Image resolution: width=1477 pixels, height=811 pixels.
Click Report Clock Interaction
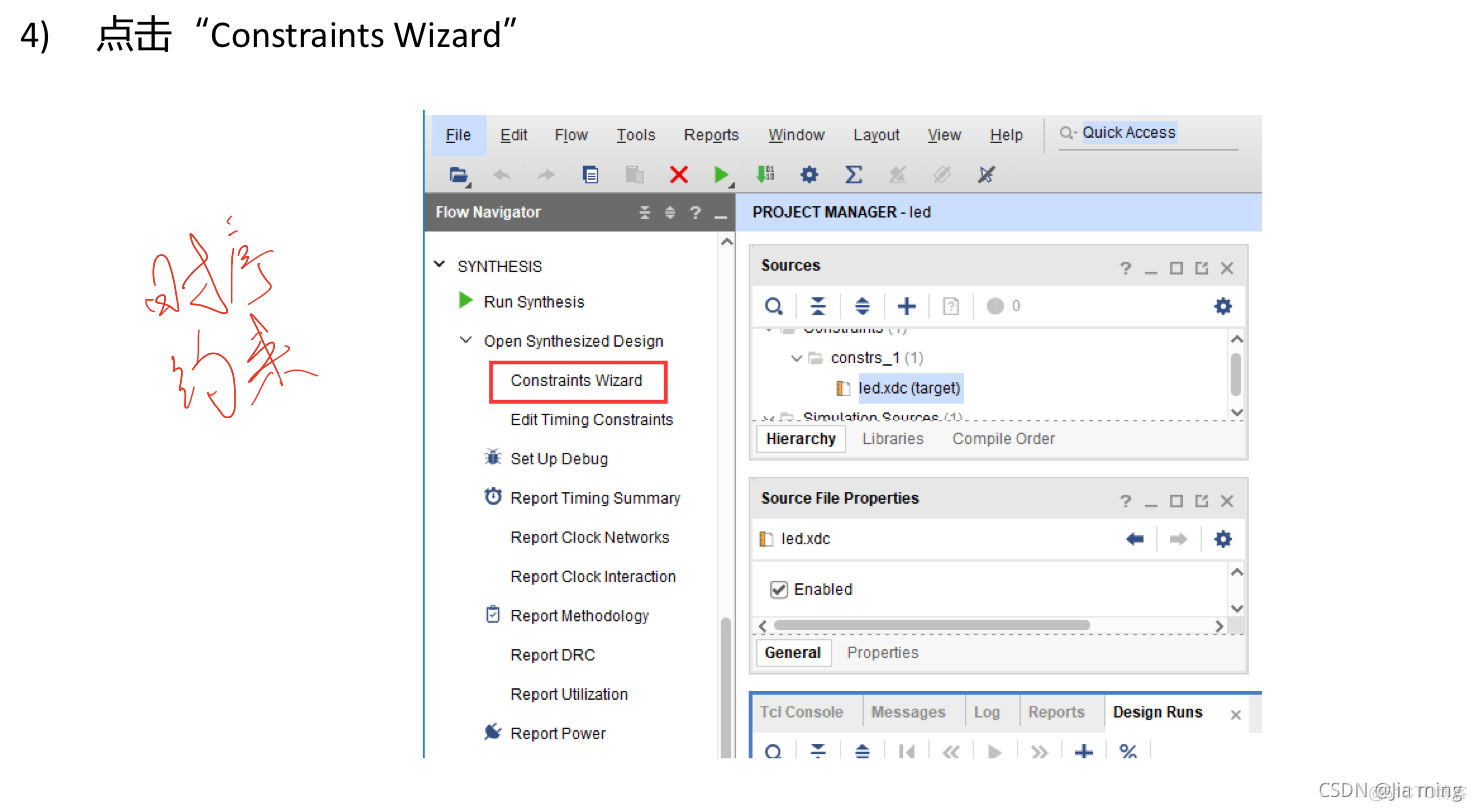click(x=593, y=577)
